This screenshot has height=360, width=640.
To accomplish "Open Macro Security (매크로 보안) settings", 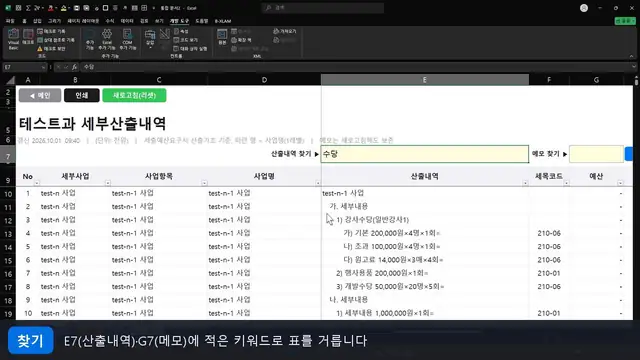I will [51, 49].
